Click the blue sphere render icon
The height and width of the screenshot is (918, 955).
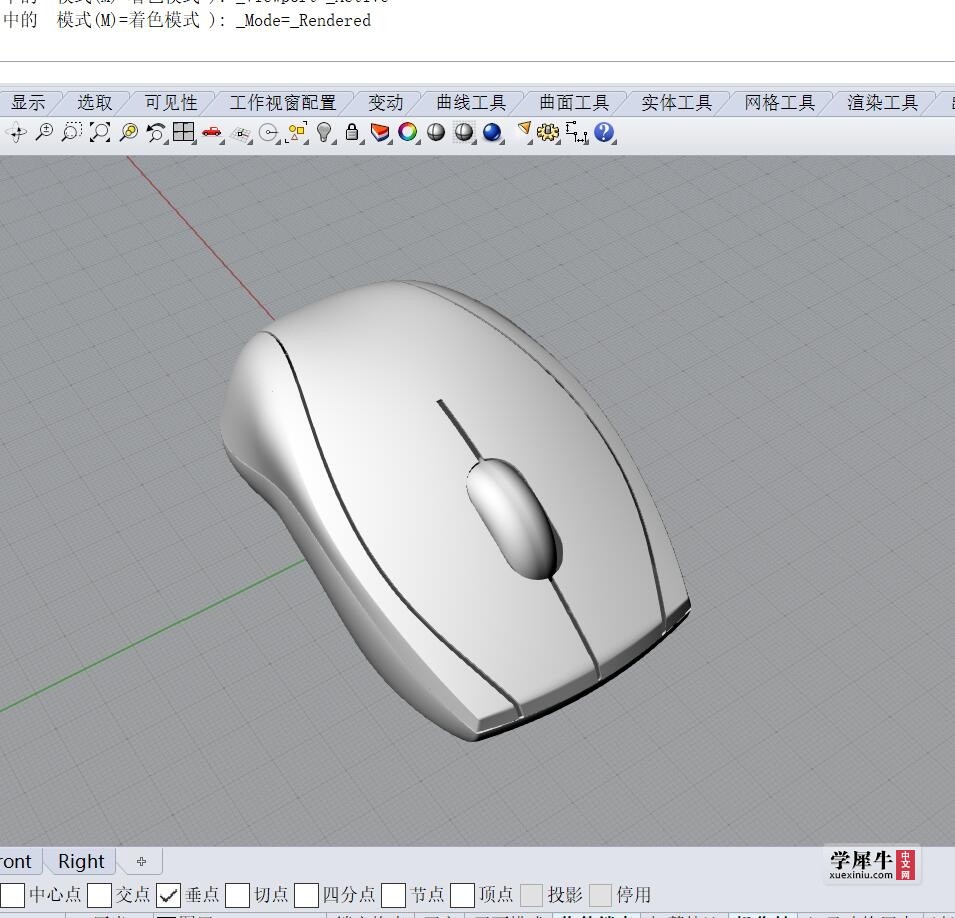(x=492, y=132)
